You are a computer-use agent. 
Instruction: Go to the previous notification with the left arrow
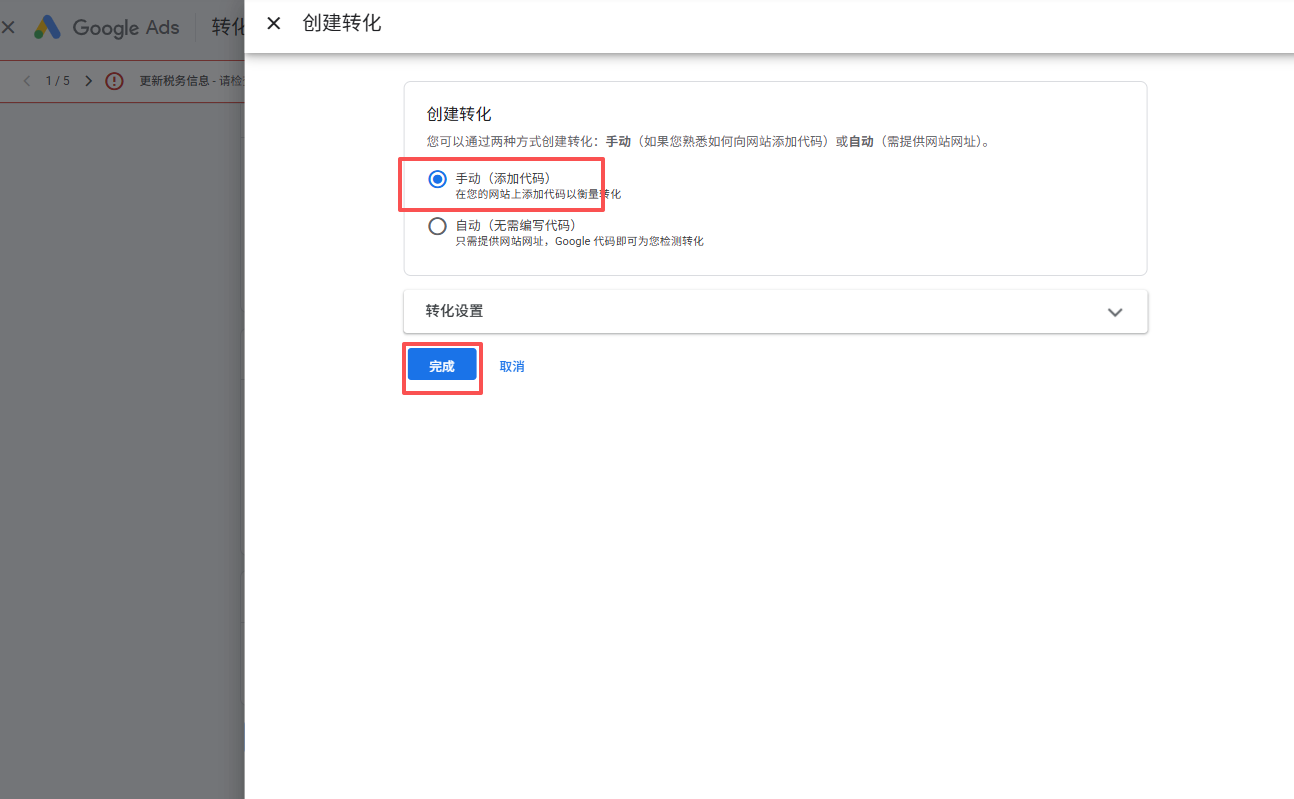pos(26,81)
